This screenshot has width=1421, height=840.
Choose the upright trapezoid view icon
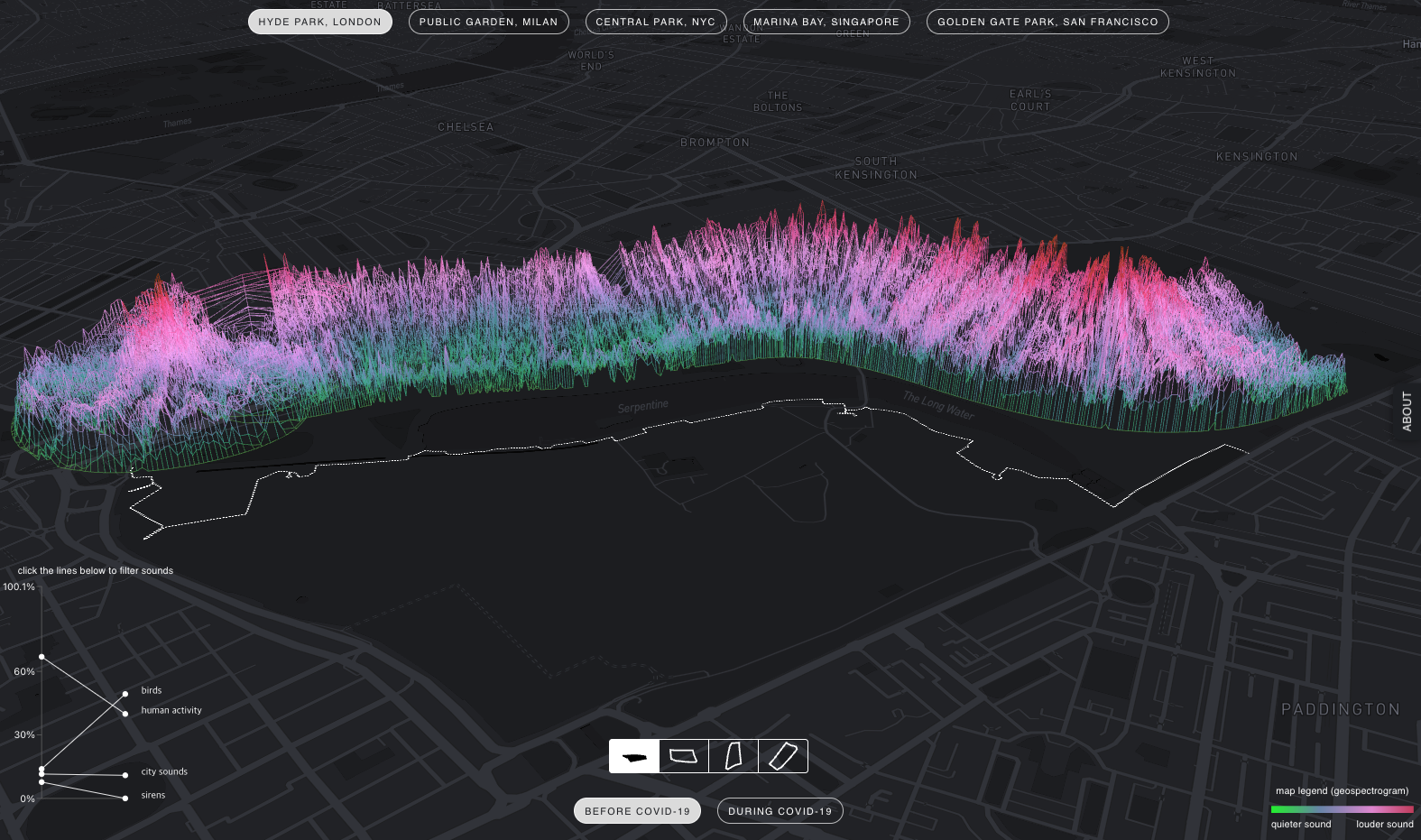coord(734,756)
